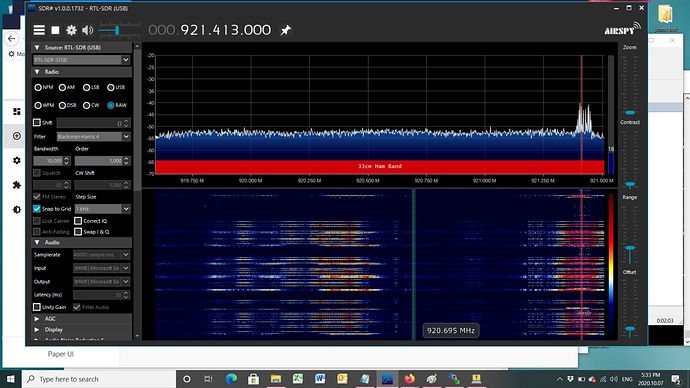
Task: Open Microsoft Edge from the taskbar
Action: click(231, 379)
